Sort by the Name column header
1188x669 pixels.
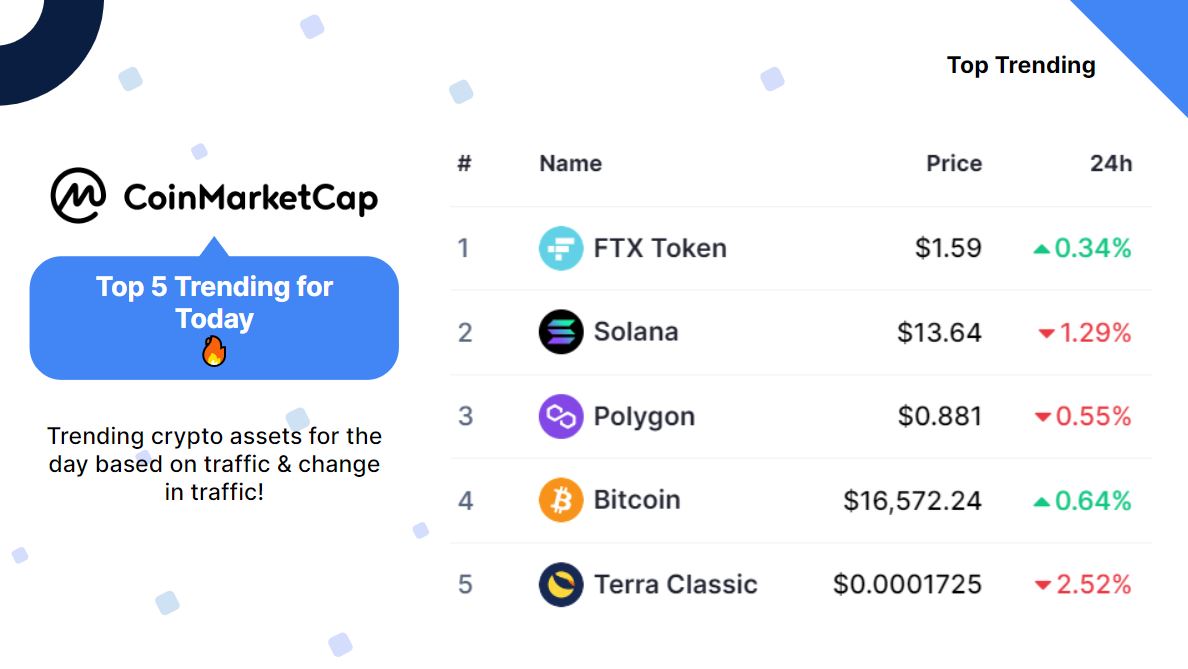570,163
